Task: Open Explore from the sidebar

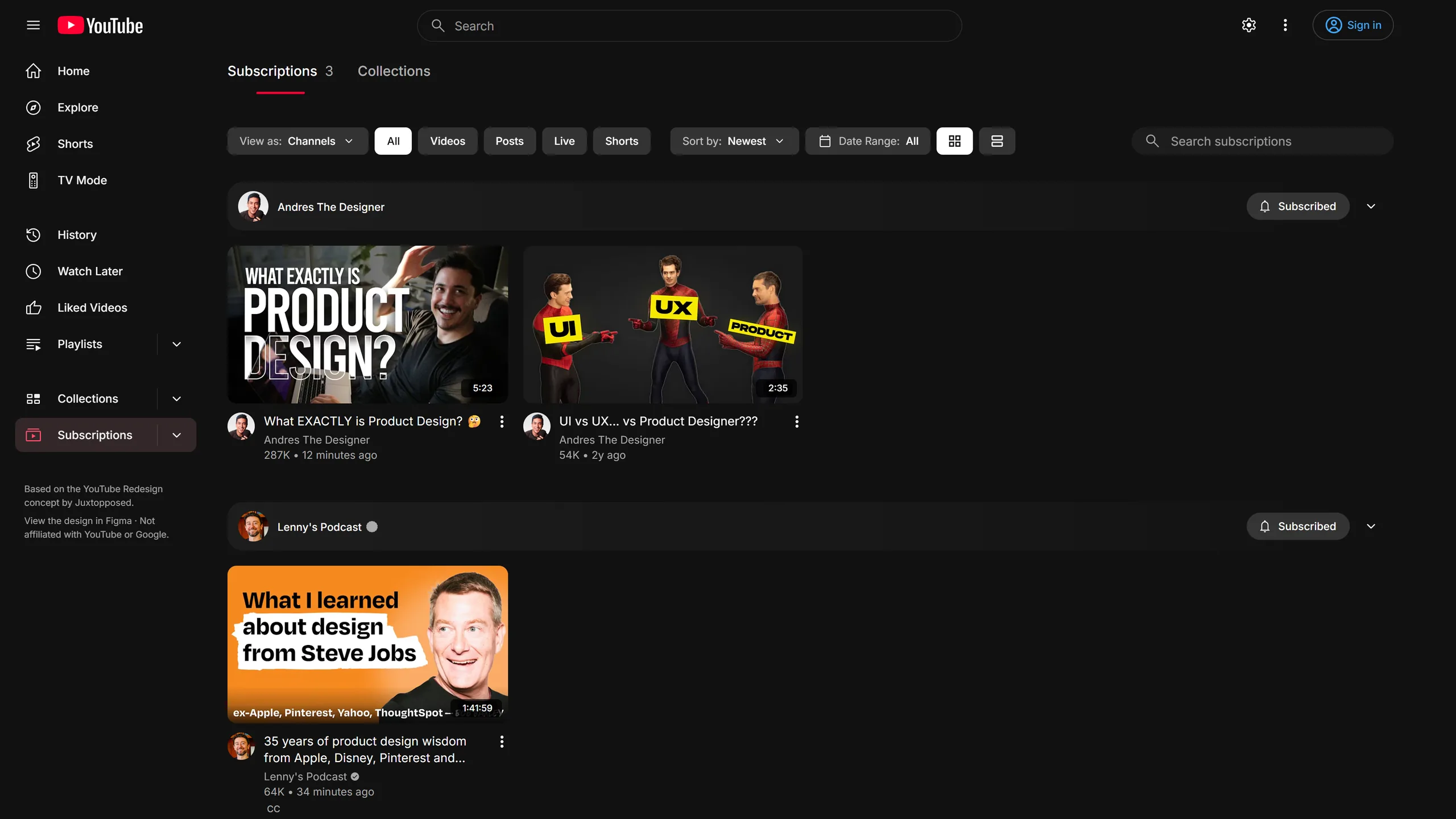Action: coord(106,107)
